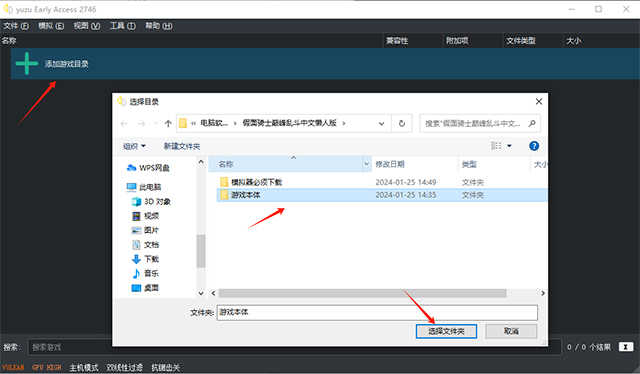Click the dialog search box
Viewport: 640px width, 374px height.
tap(480, 123)
